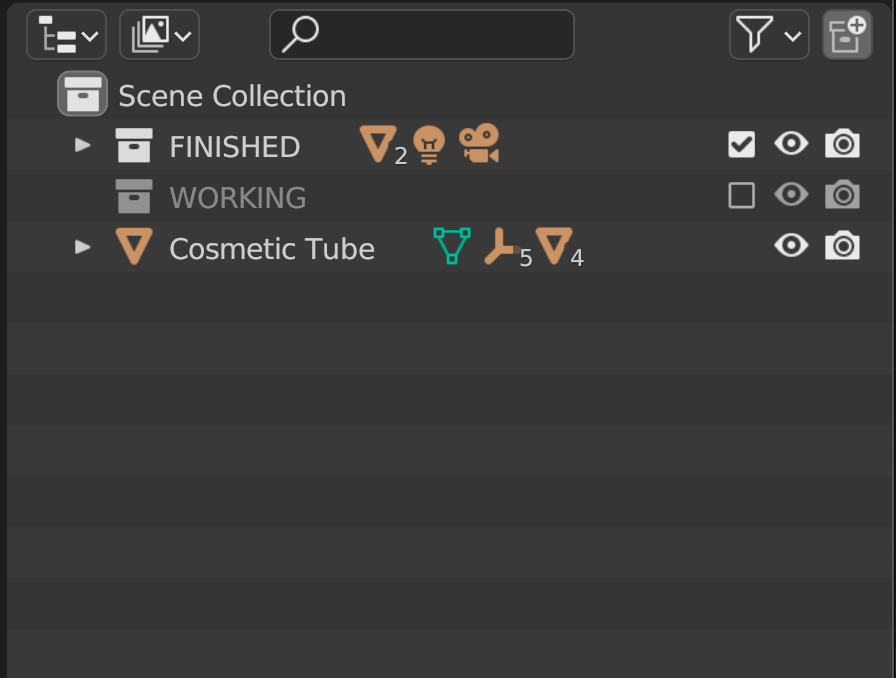
Task: Expand the FINISHED collection
Action: pos(83,145)
